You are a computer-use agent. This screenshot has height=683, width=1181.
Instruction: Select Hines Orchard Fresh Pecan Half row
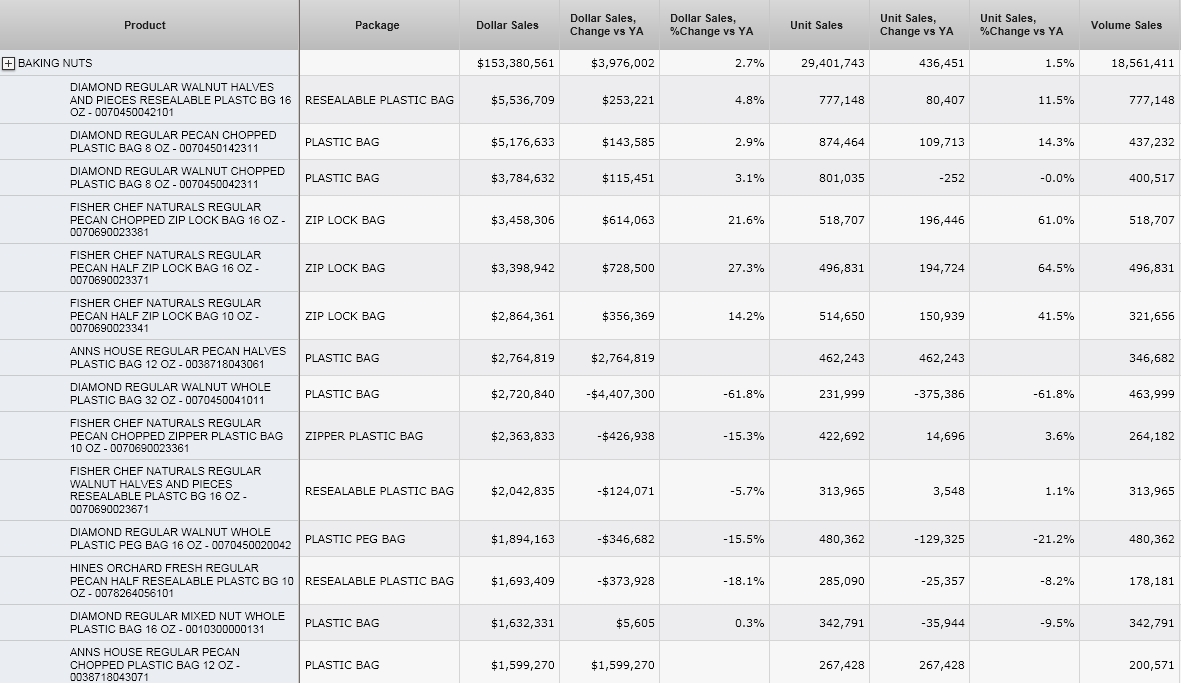click(181, 581)
